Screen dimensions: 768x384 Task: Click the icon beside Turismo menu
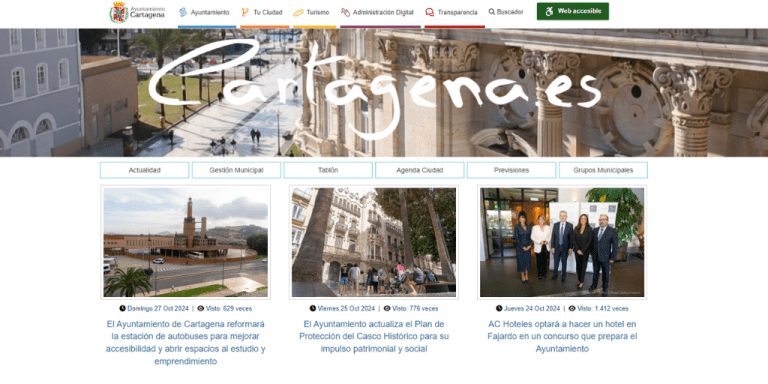click(x=298, y=12)
